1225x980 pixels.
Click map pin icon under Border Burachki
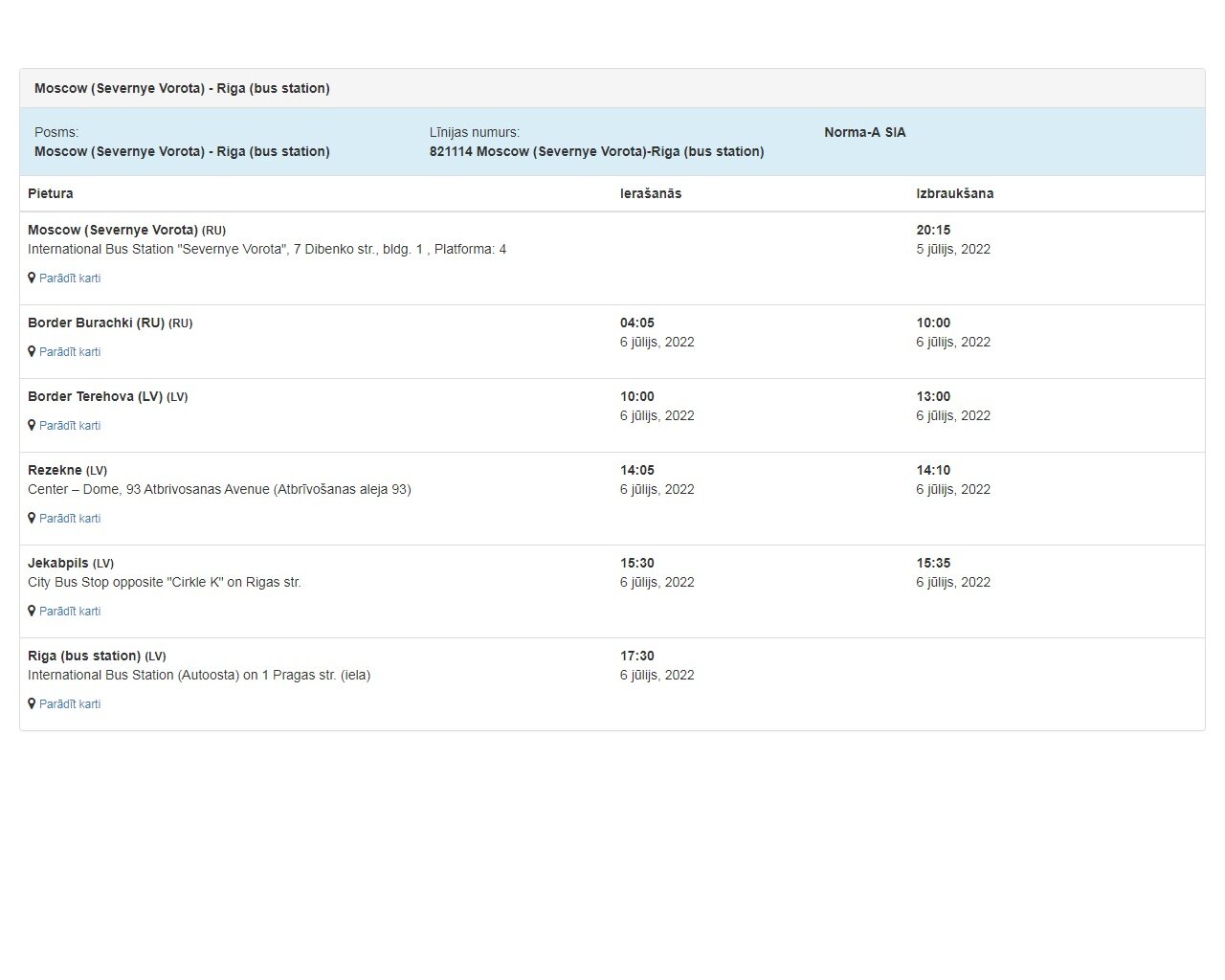point(32,352)
